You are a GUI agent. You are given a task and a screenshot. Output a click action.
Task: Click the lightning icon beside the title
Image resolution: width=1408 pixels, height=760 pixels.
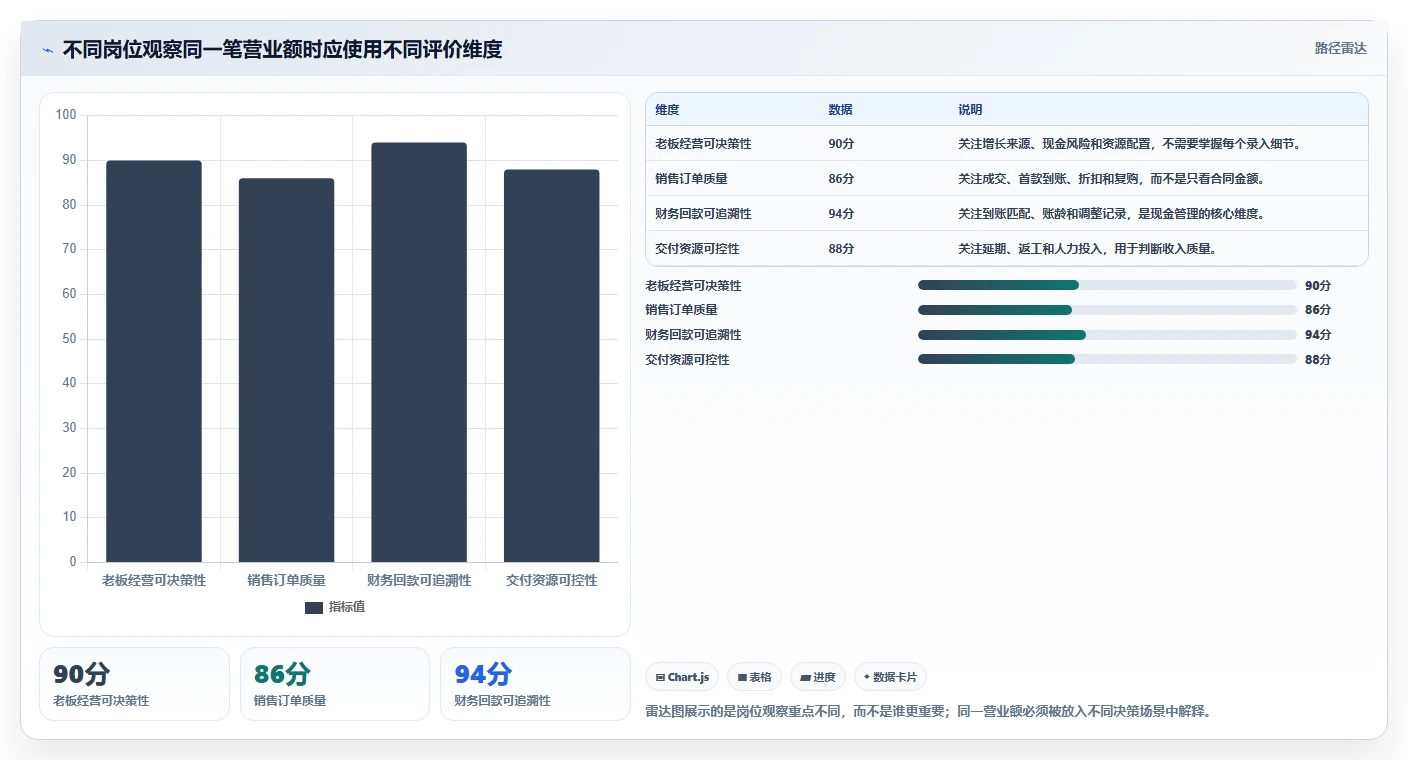click(x=47, y=50)
